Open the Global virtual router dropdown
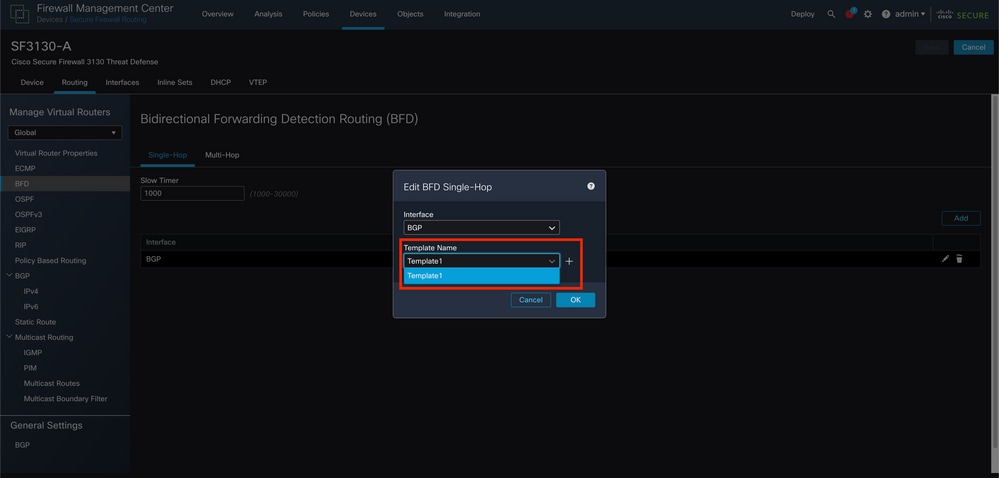Viewport: 999px width, 478px height. pyautogui.click(x=65, y=133)
